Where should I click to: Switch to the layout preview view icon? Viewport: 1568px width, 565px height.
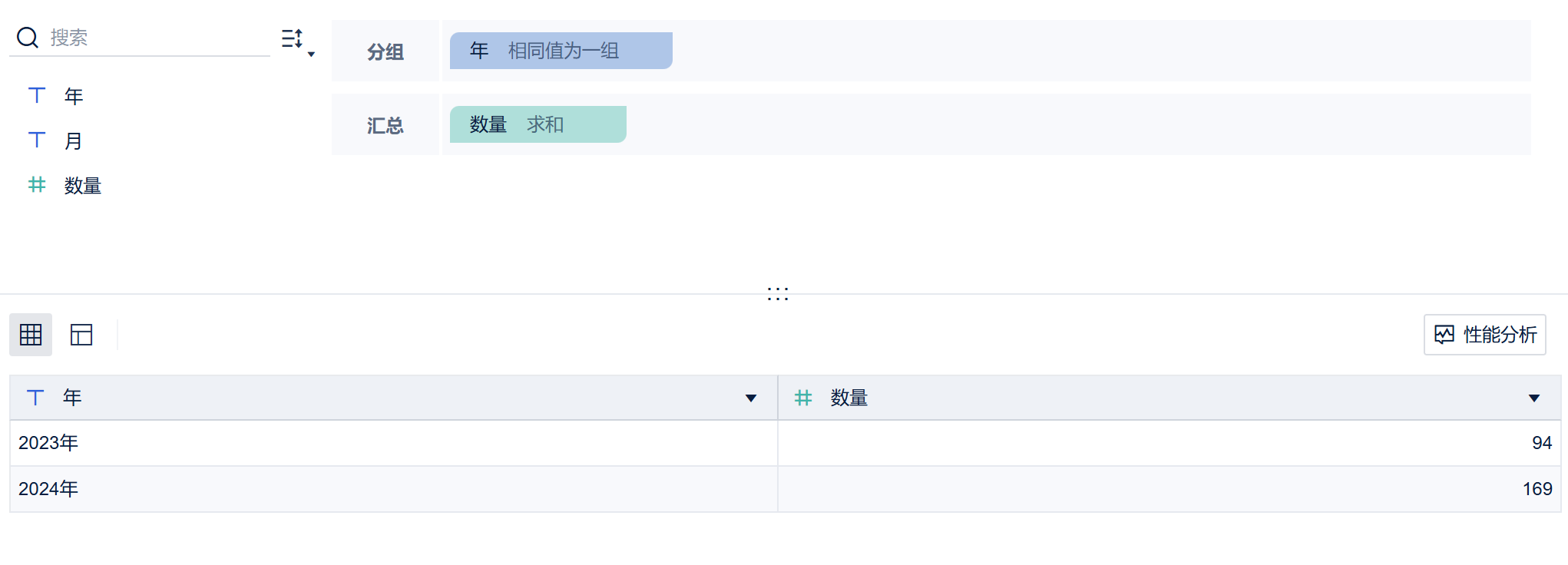81,335
